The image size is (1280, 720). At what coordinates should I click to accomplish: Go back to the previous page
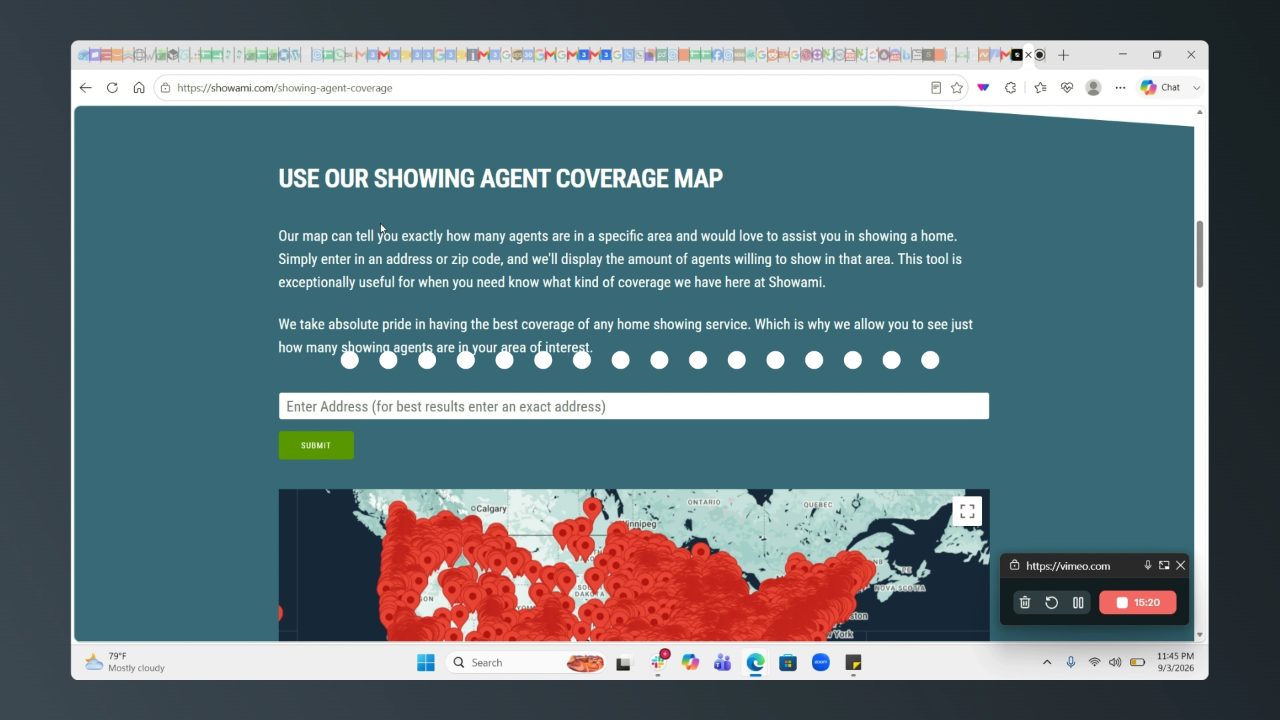click(x=85, y=88)
